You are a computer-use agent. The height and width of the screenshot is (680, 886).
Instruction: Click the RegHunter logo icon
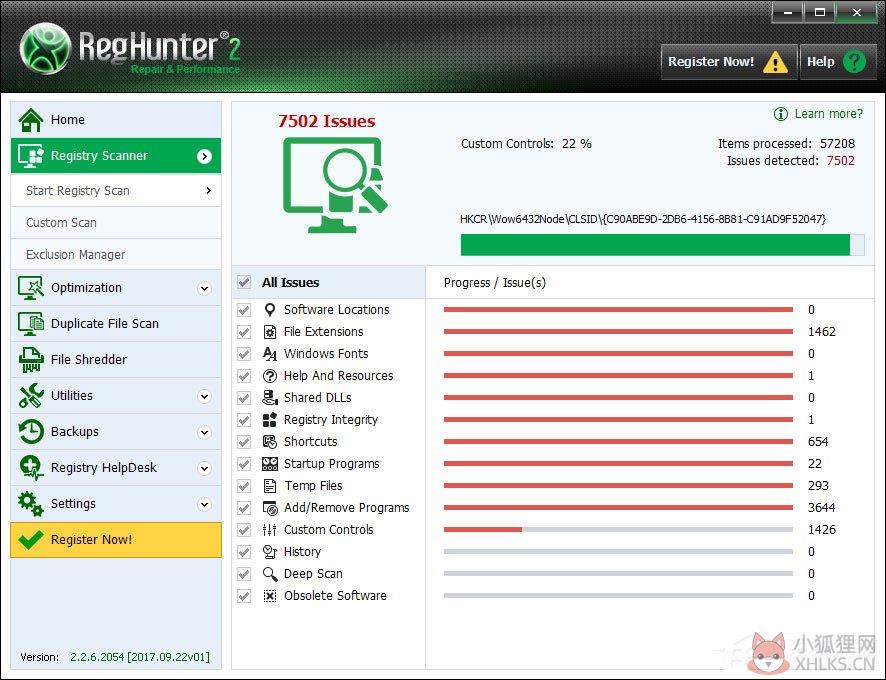pyautogui.click(x=45, y=49)
